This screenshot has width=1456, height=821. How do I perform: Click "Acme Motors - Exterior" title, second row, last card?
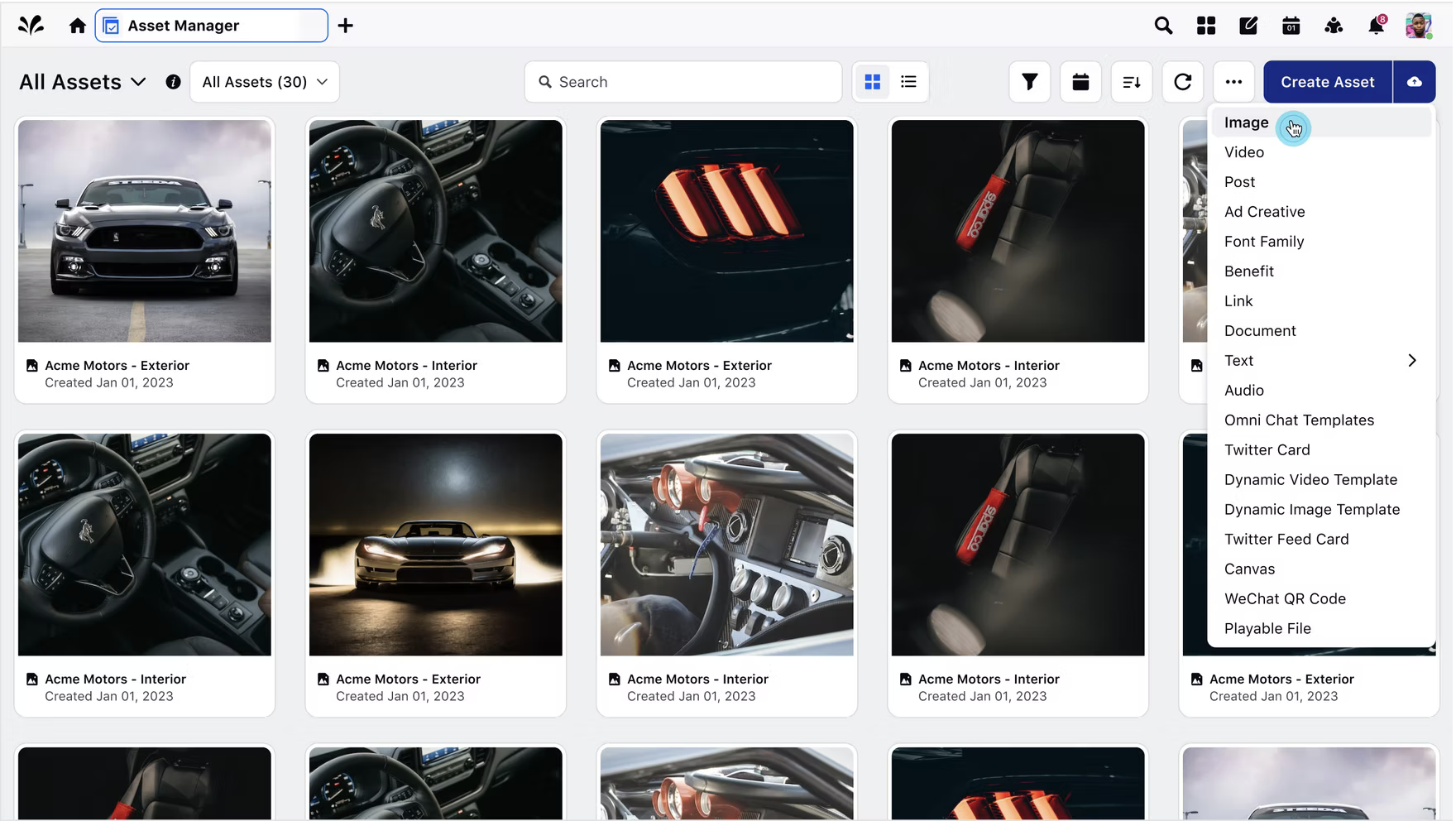(x=1281, y=679)
